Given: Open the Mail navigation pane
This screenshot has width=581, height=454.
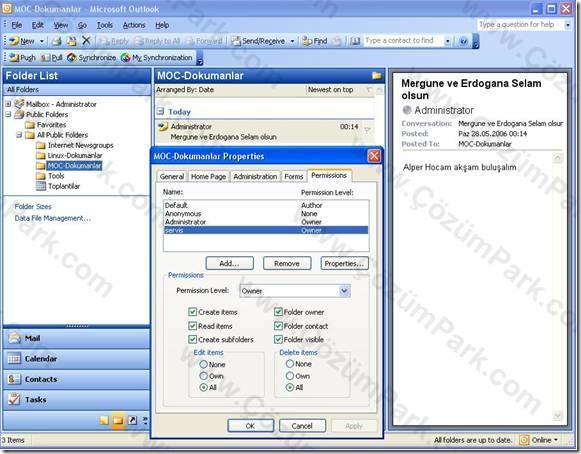Looking at the screenshot, I should coord(76,338).
